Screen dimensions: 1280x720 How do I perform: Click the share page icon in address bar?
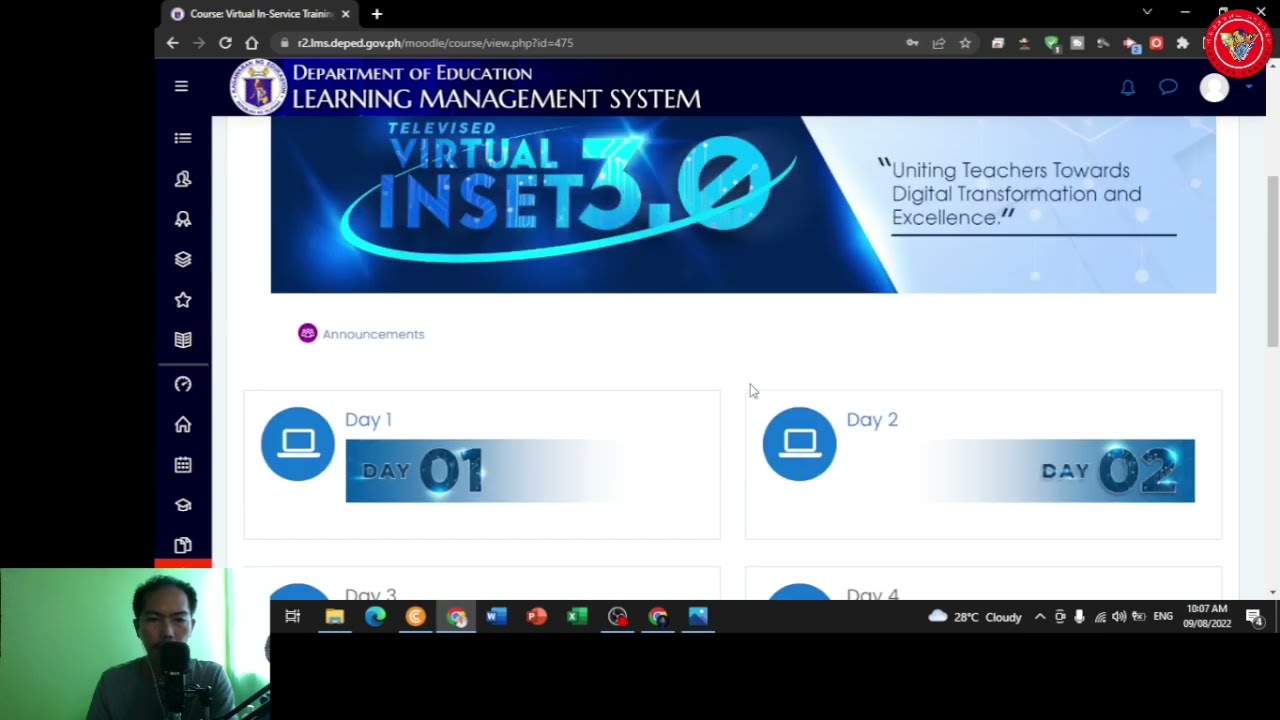(x=939, y=43)
